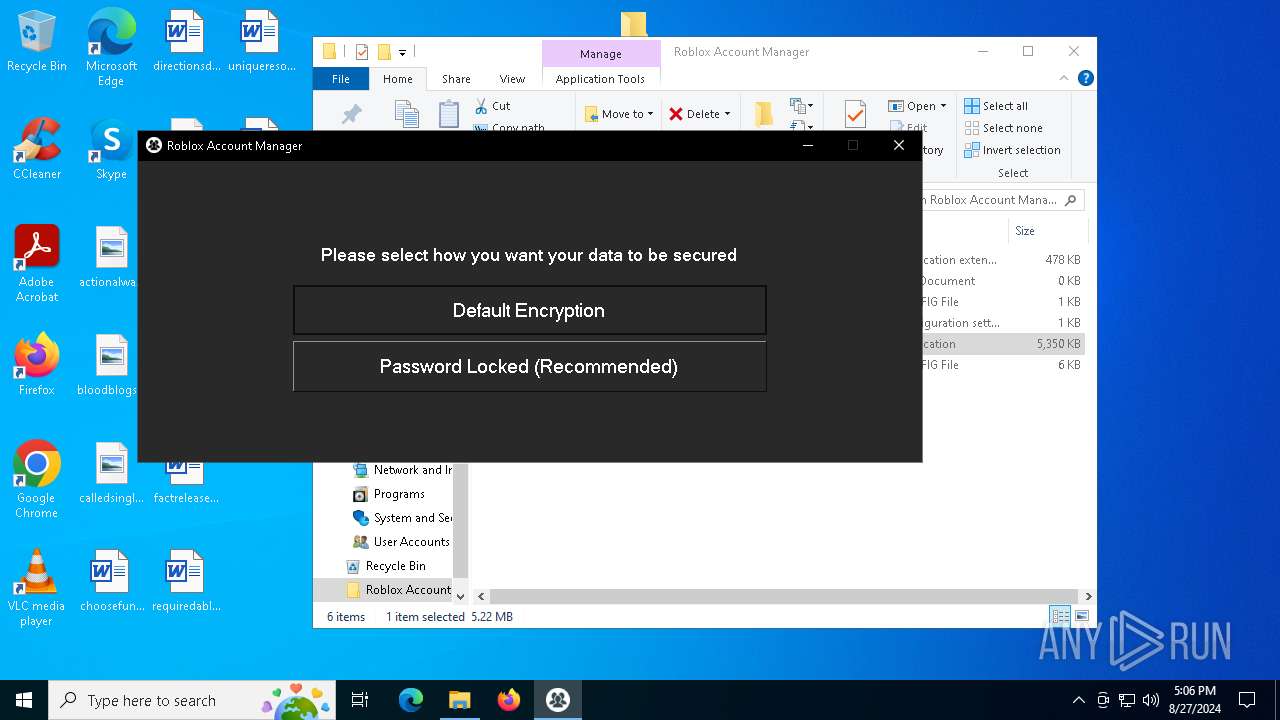The image size is (1280, 720).
Task: Select System and Security tree item
Action: (x=402, y=518)
